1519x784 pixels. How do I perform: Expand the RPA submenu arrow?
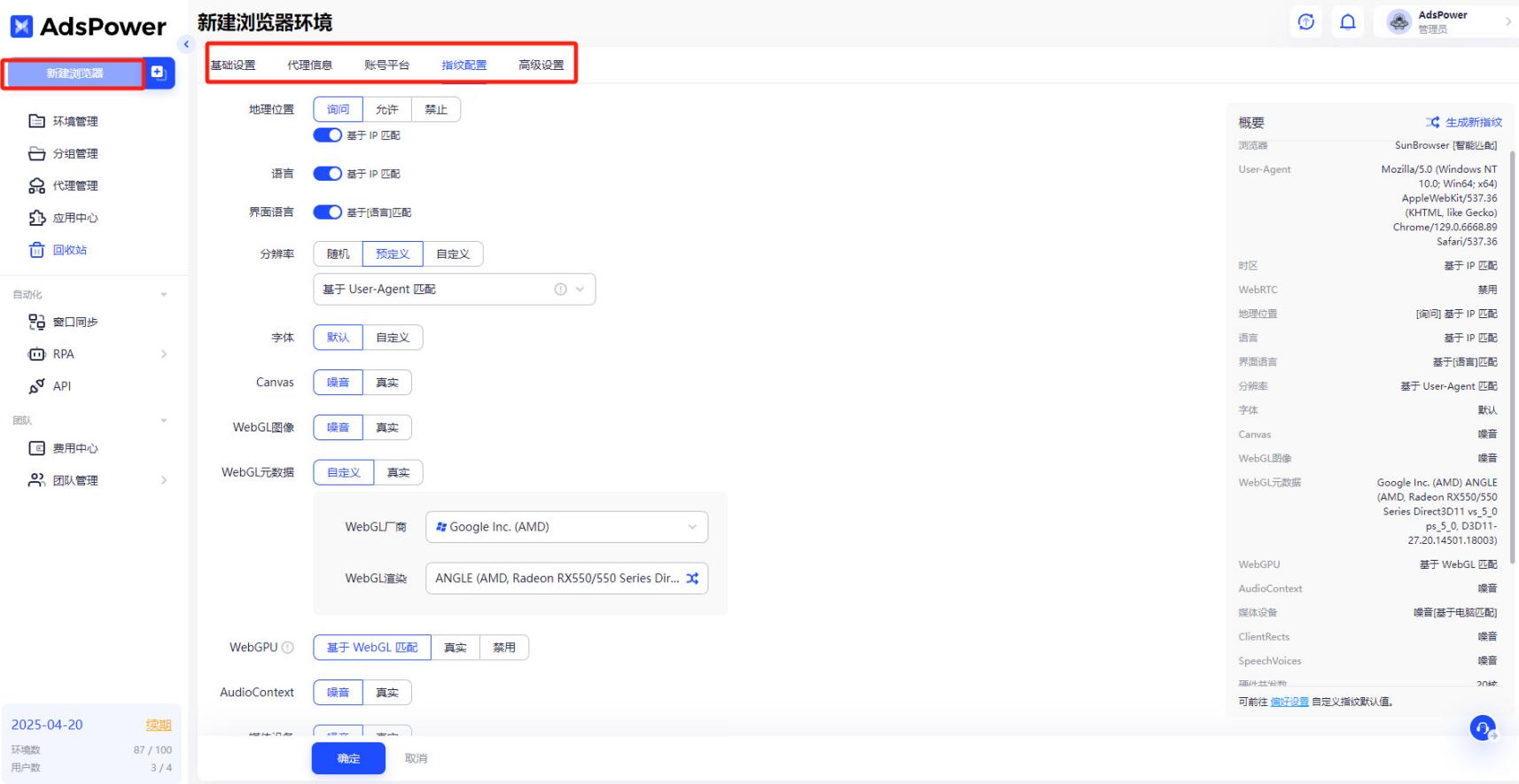click(164, 354)
